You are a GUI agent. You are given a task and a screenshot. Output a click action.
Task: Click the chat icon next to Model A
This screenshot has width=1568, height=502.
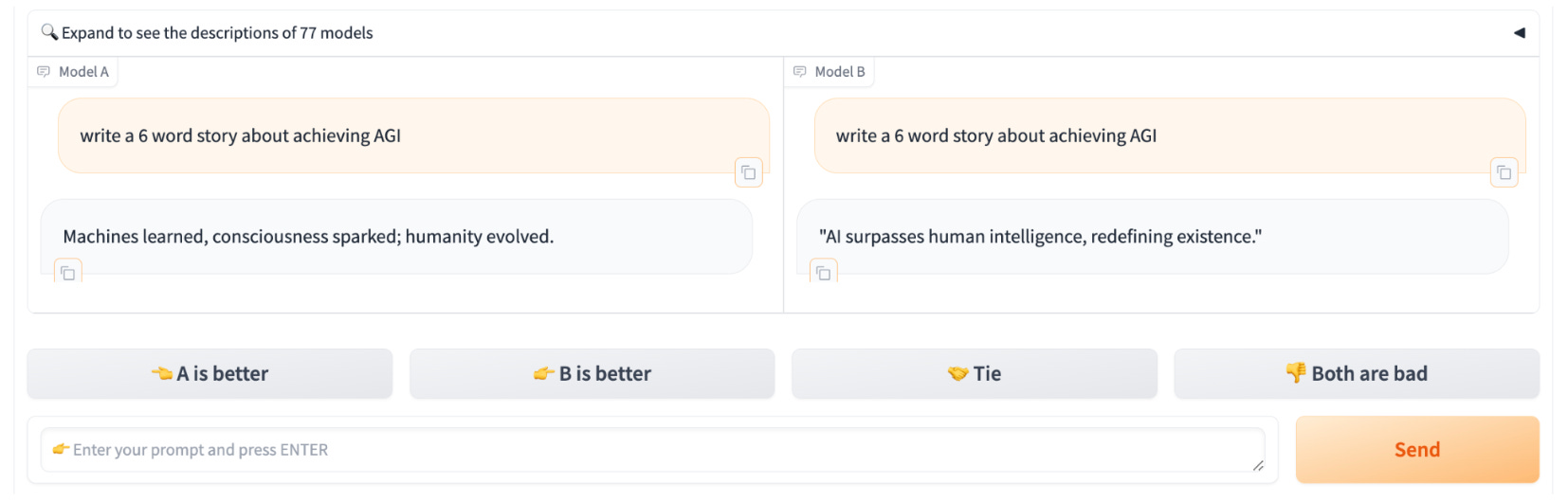44,72
